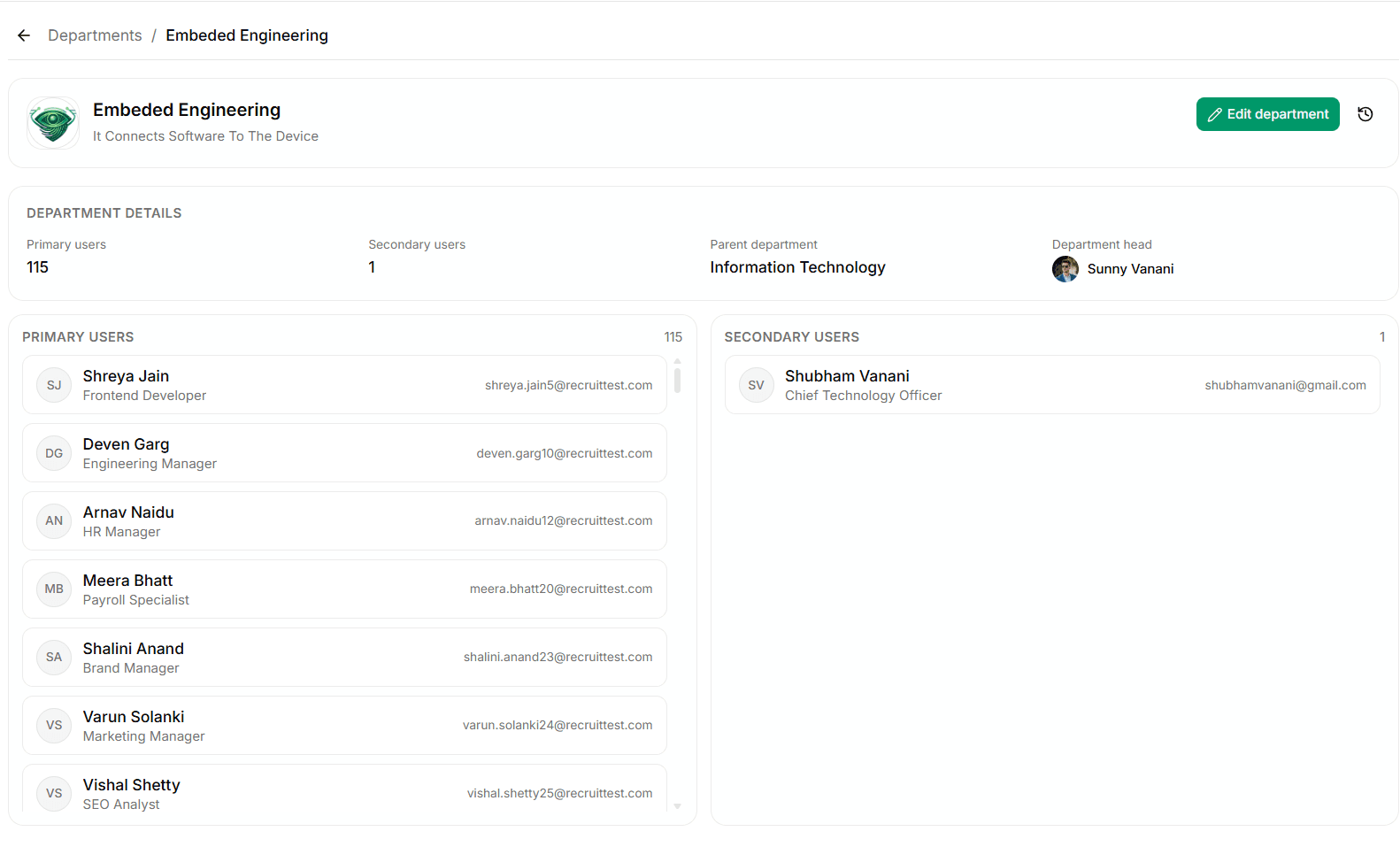Click the VS avatar for Varun Solanki
1400x847 pixels.
coord(54,725)
